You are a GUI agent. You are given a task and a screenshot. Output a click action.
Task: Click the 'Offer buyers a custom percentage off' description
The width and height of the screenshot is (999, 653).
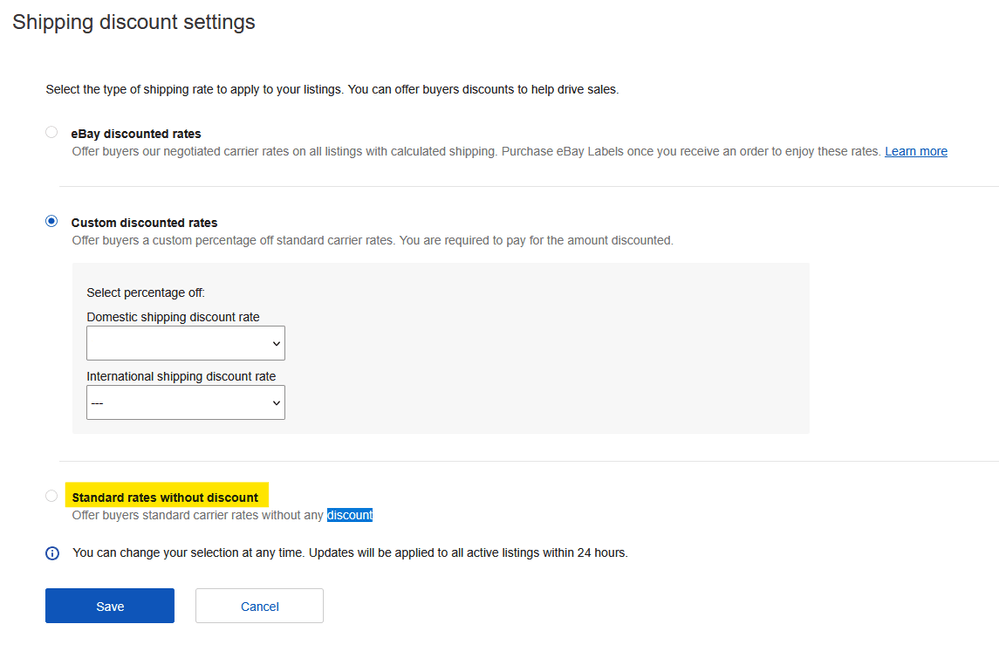pyautogui.click(x=373, y=241)
